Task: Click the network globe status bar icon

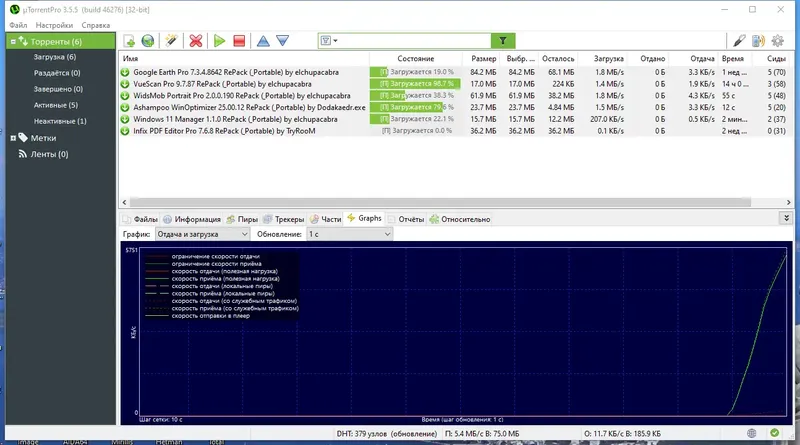Action: [x=752, y=433]
